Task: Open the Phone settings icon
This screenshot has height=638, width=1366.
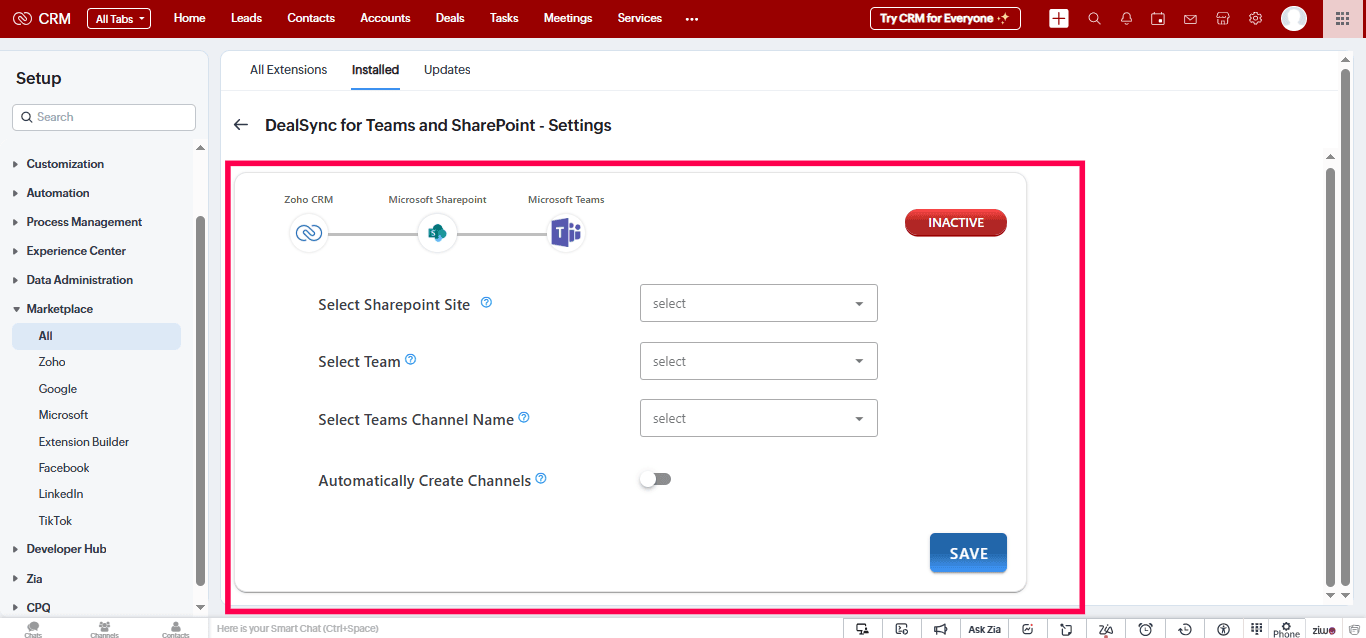Action: point(1286,629)
